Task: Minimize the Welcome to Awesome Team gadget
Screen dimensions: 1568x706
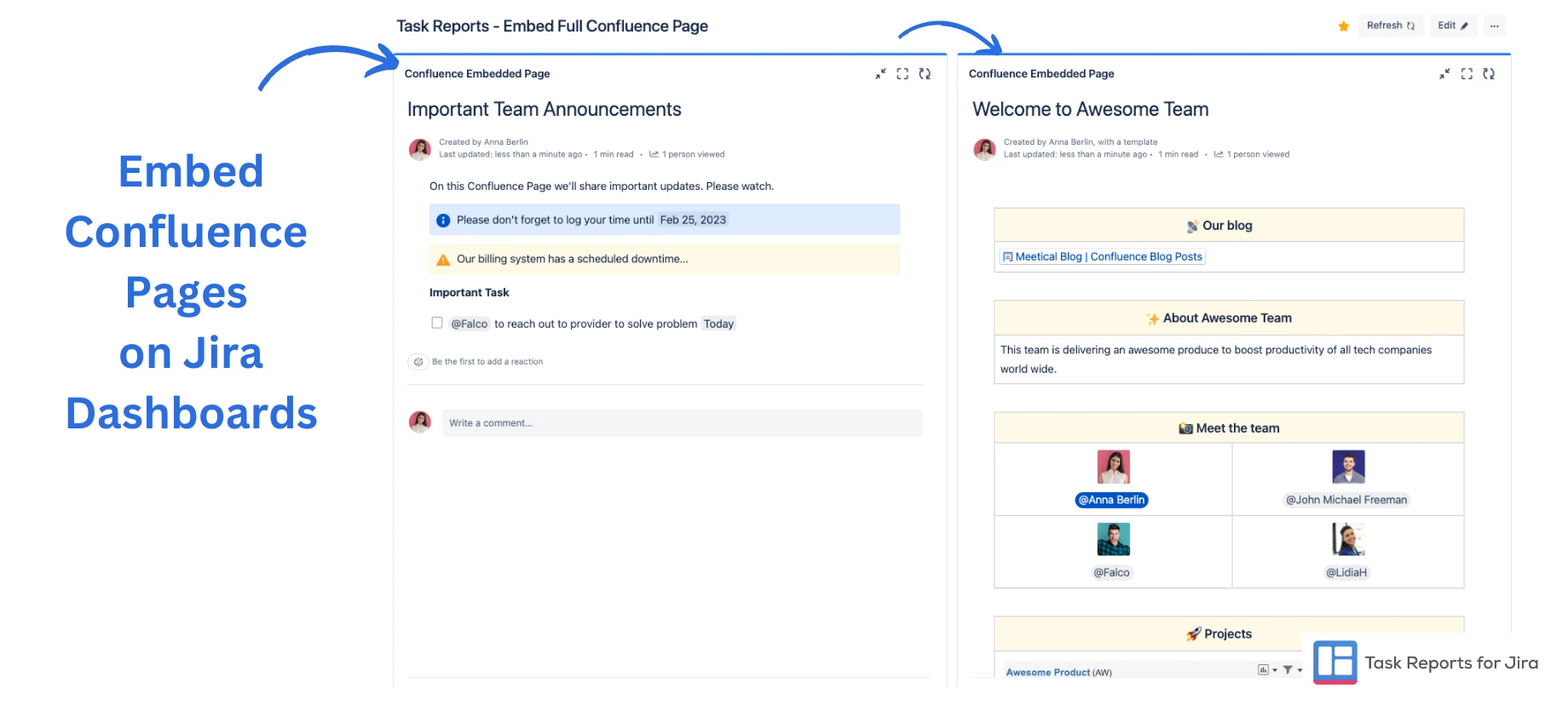Action: pyautogui.click(x=1444, y=74)
